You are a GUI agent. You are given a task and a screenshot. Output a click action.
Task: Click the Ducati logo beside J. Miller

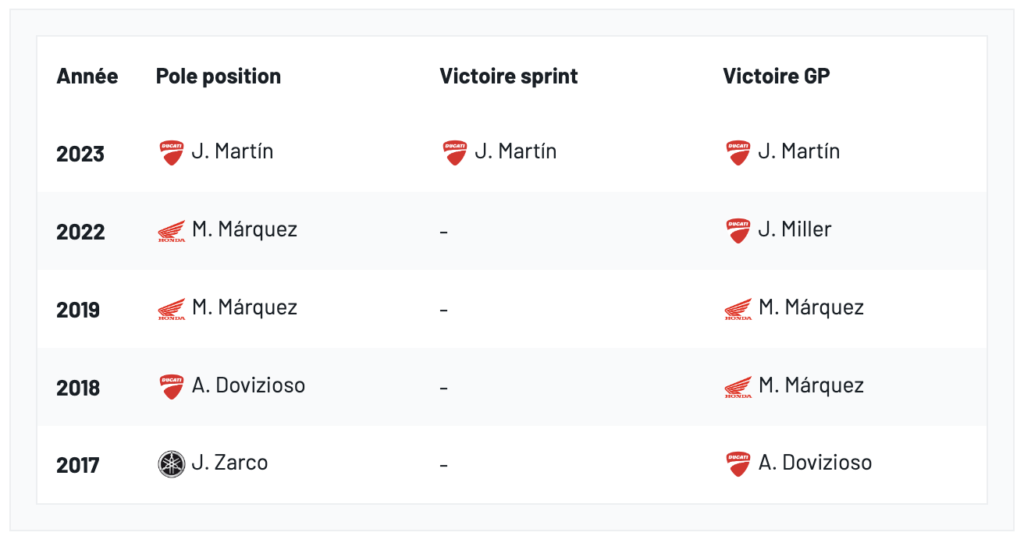(x=738, y=231)
